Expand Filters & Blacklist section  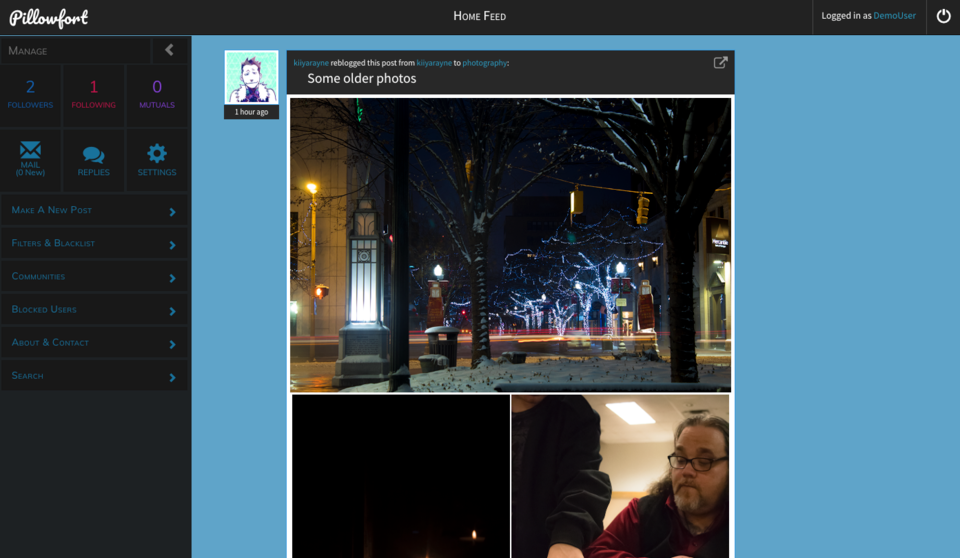[x=94, y=244]
